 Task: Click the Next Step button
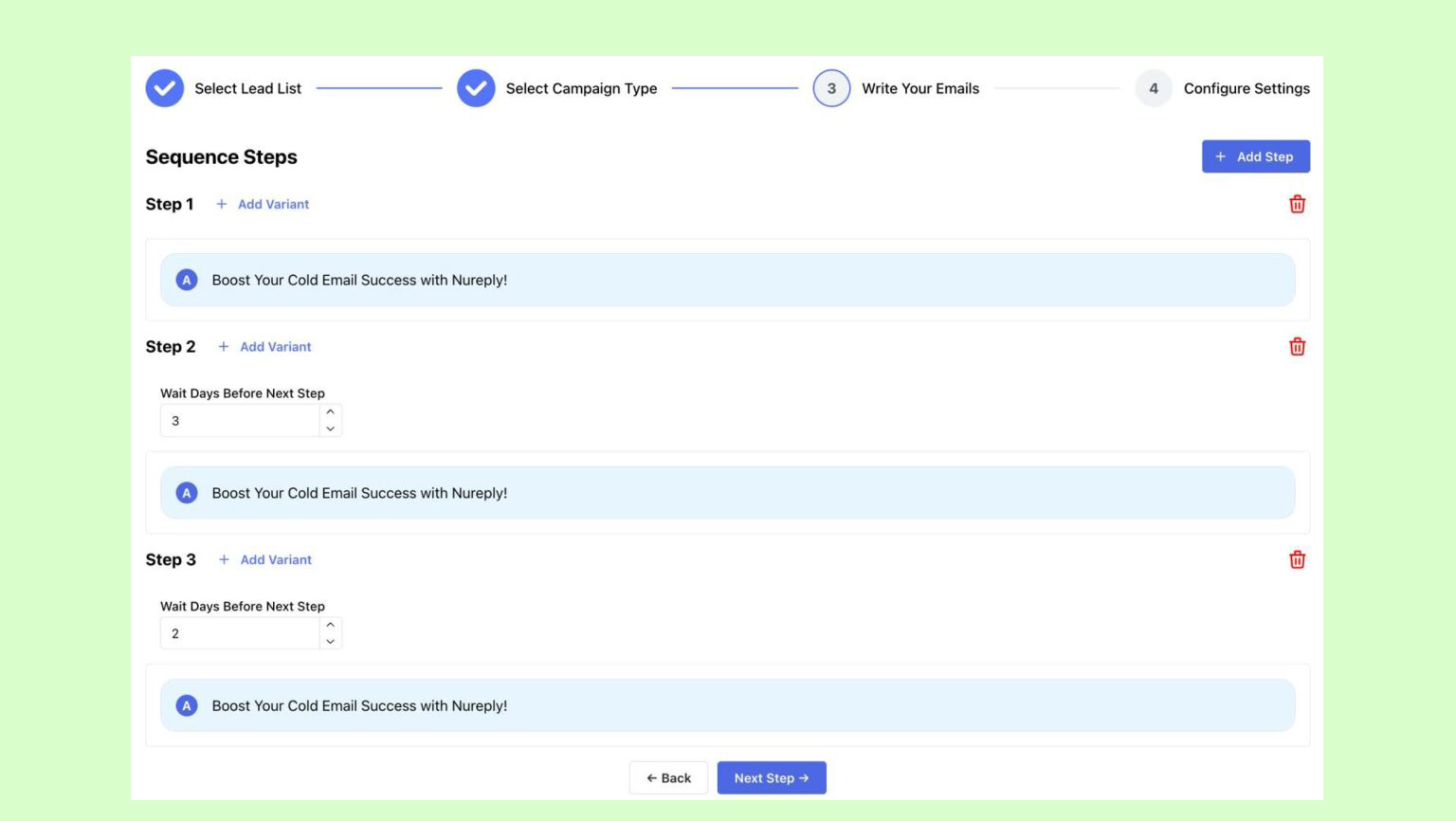tap(771, 777)
